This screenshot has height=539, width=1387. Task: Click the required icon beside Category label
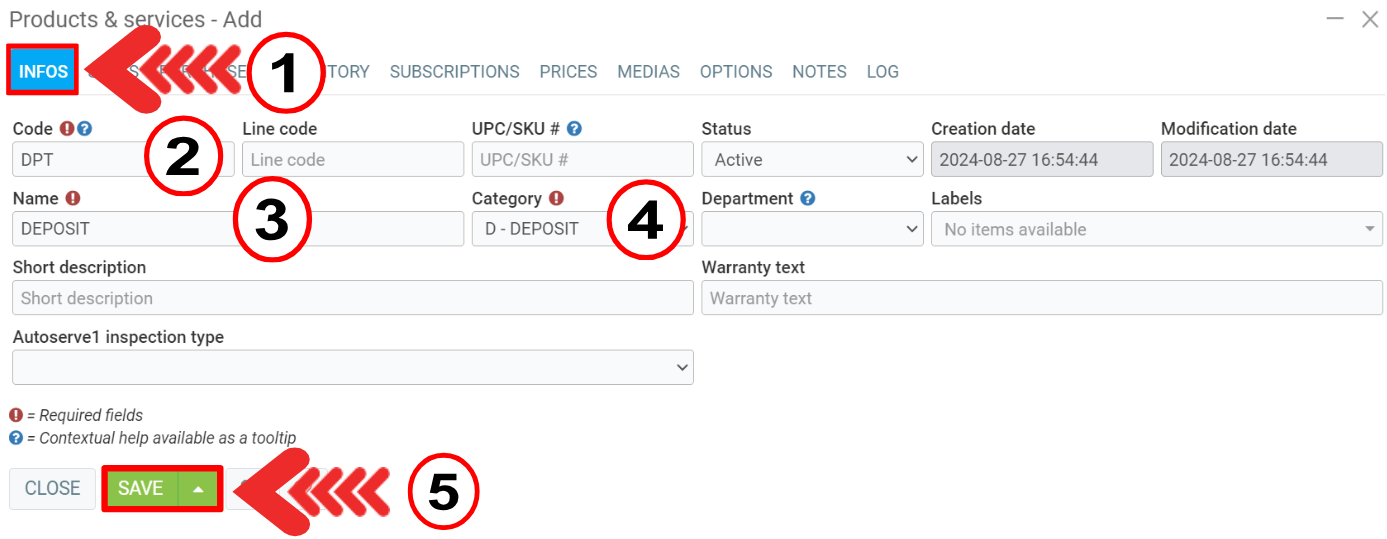[x=556, y=199]
